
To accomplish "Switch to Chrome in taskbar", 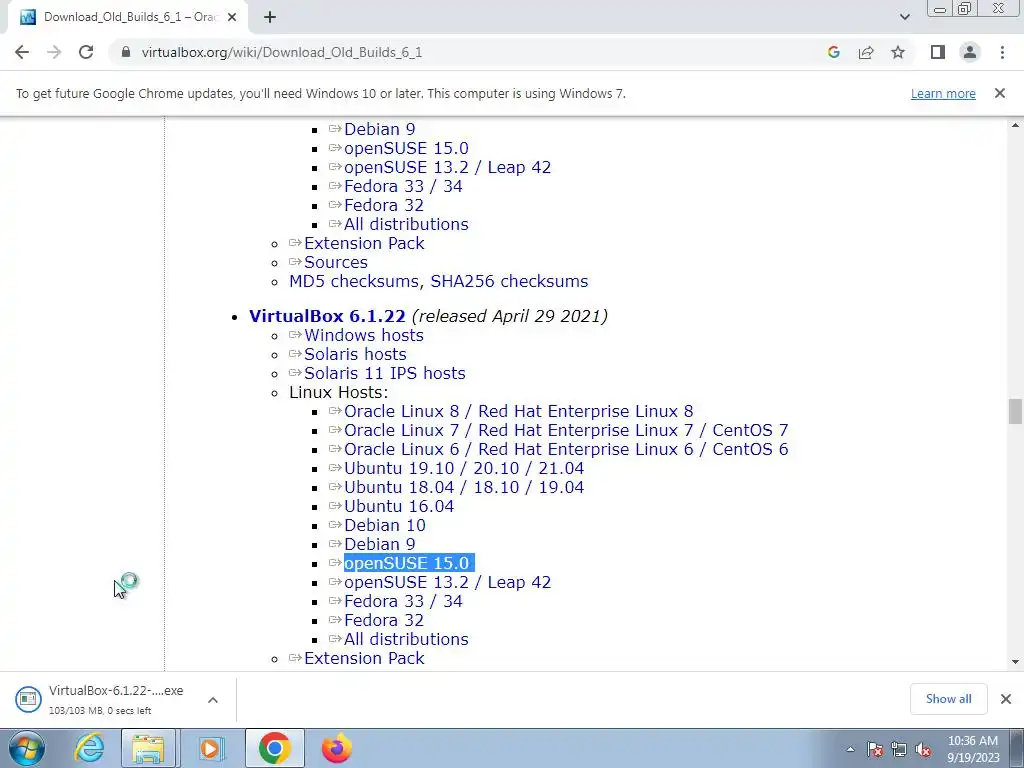I will tap(275, 748).
